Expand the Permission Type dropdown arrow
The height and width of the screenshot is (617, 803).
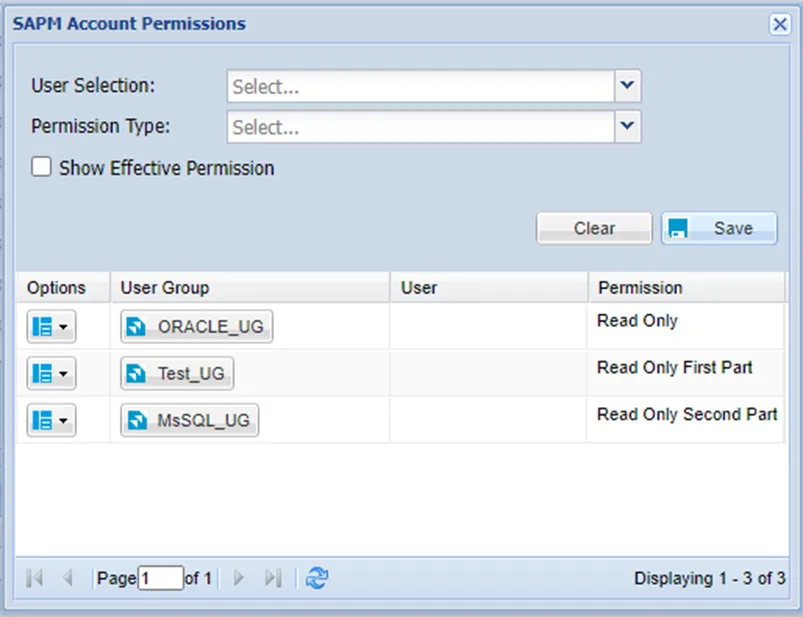[x=627, y=126]
